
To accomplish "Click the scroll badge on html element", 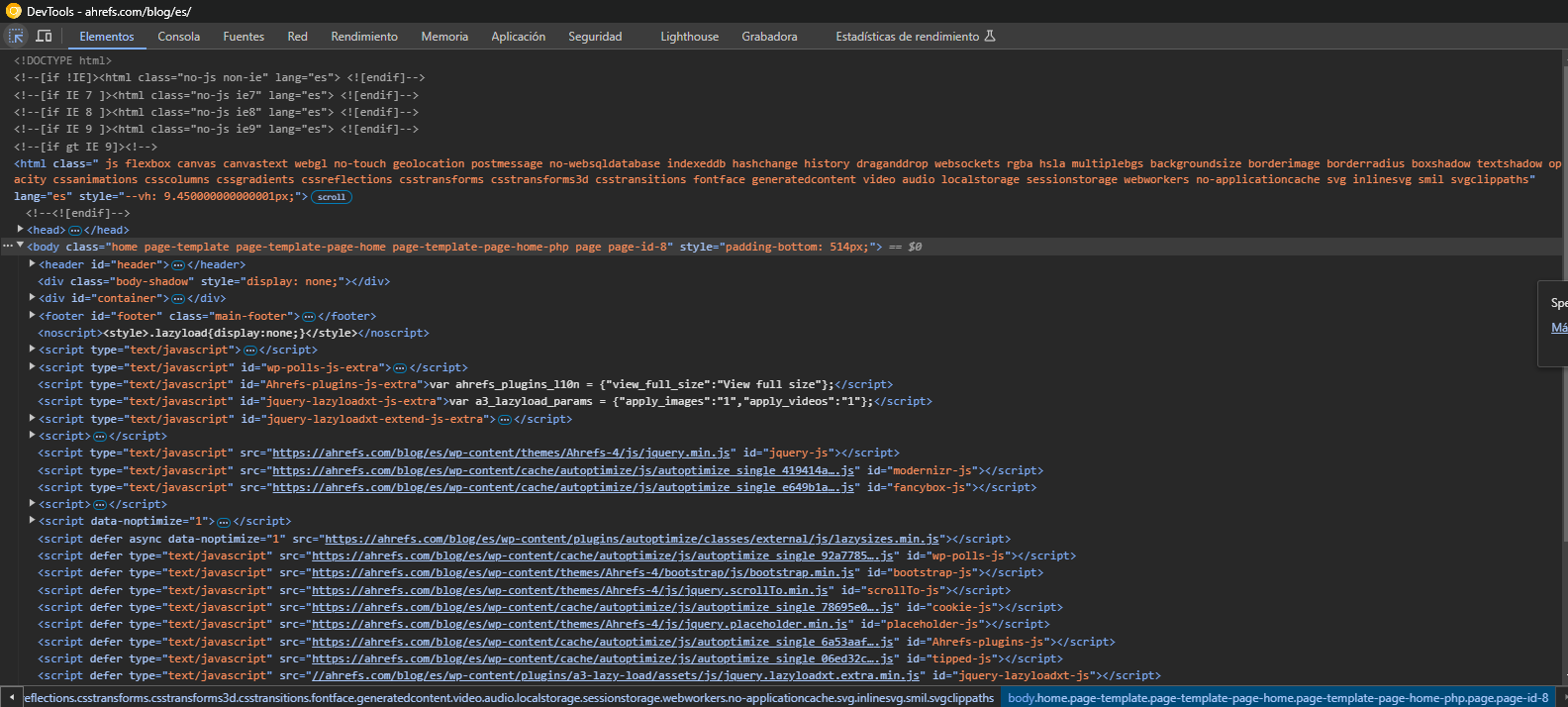I will pyautogui.click(x=332, y=197).
